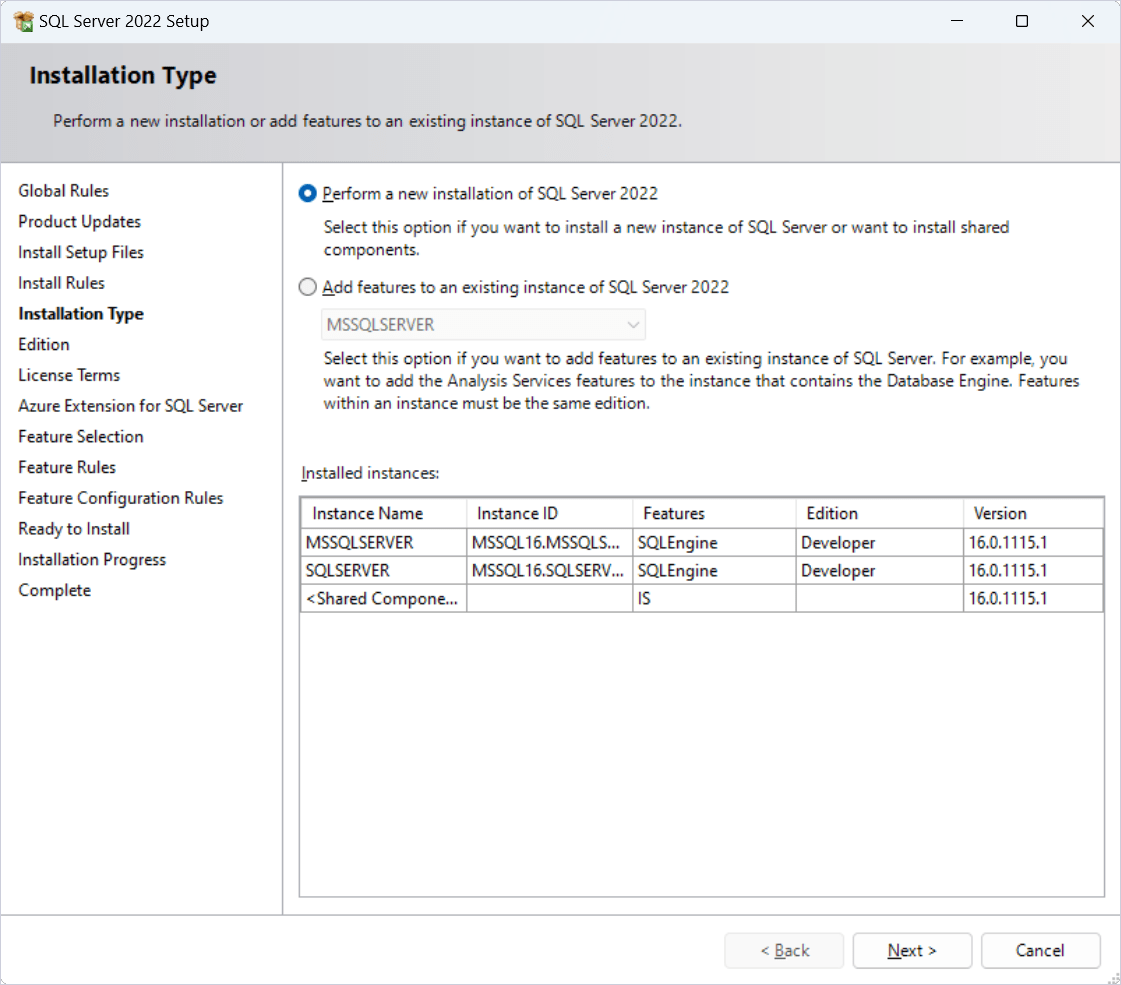1121x985 pixels.
Task: Cancel the SQL Server setup
Action: [x=1040, y=951]
